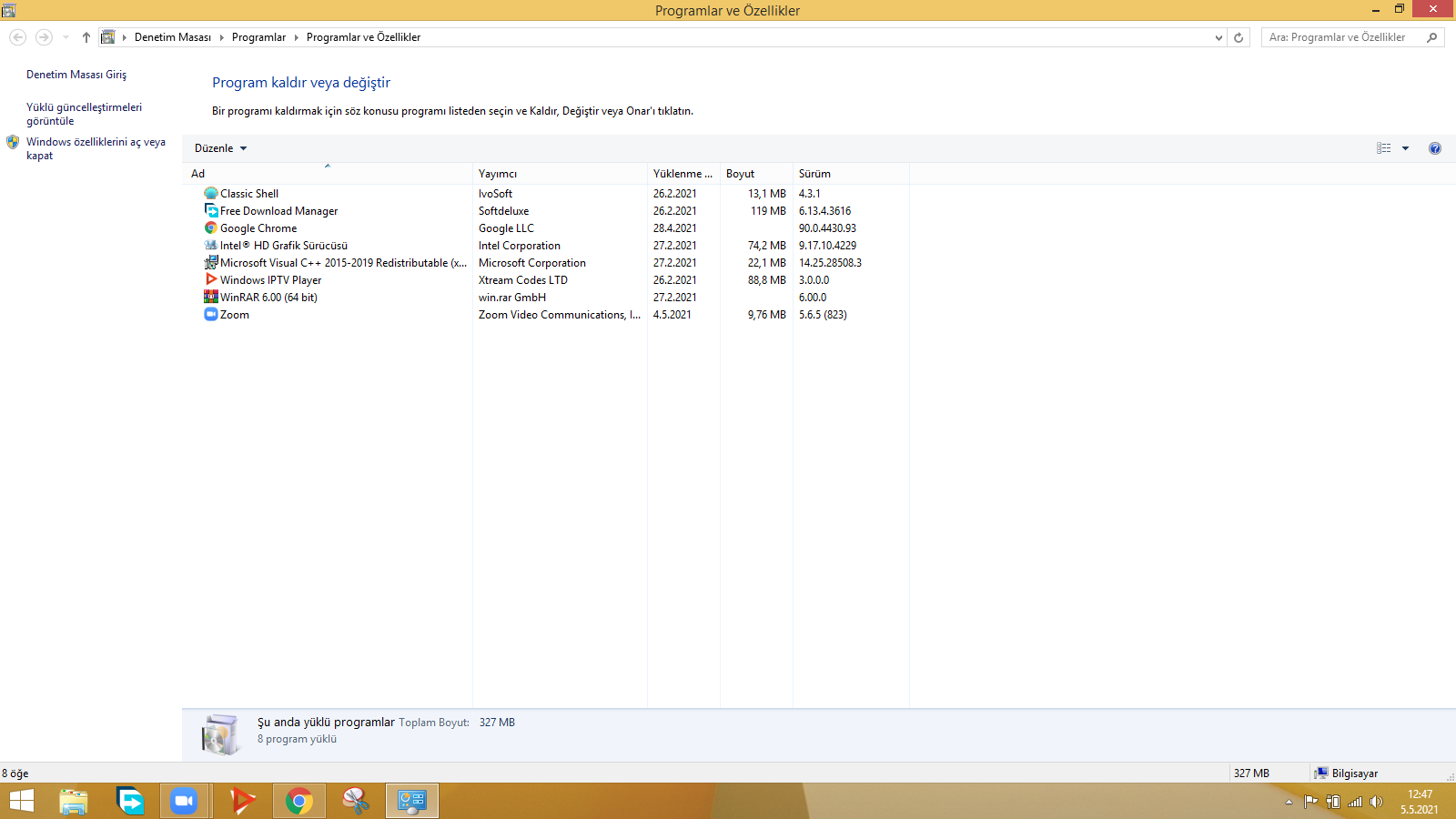Image resolution: width=1456 pixels, height=819 pixels.
Task: Click the battery power tray icon
Action: coord(1333,802)
